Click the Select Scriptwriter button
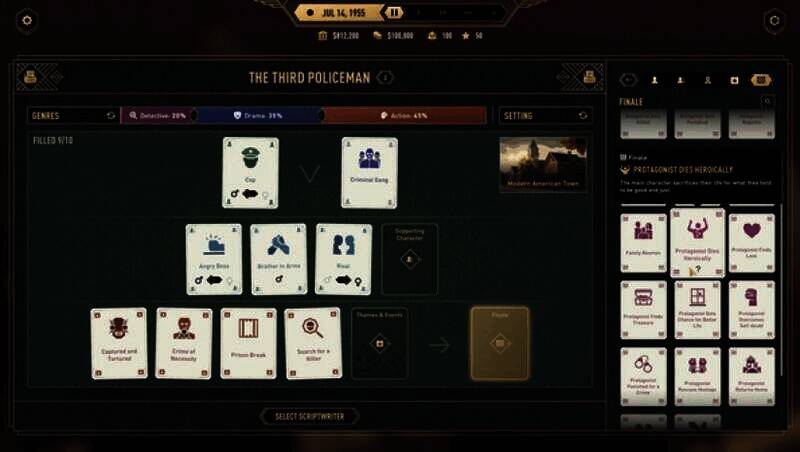Viewport: 800px width, 452px height. (310, 416)
